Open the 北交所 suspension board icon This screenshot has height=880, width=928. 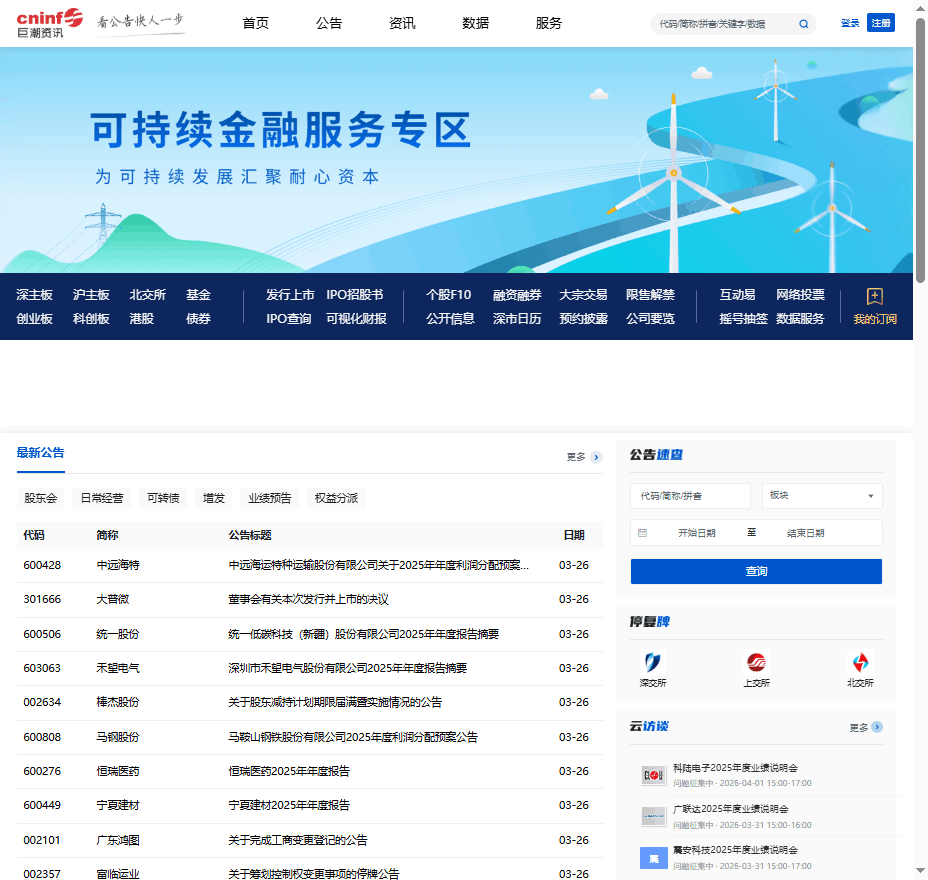pyautogui.click(x=859, y=660)
